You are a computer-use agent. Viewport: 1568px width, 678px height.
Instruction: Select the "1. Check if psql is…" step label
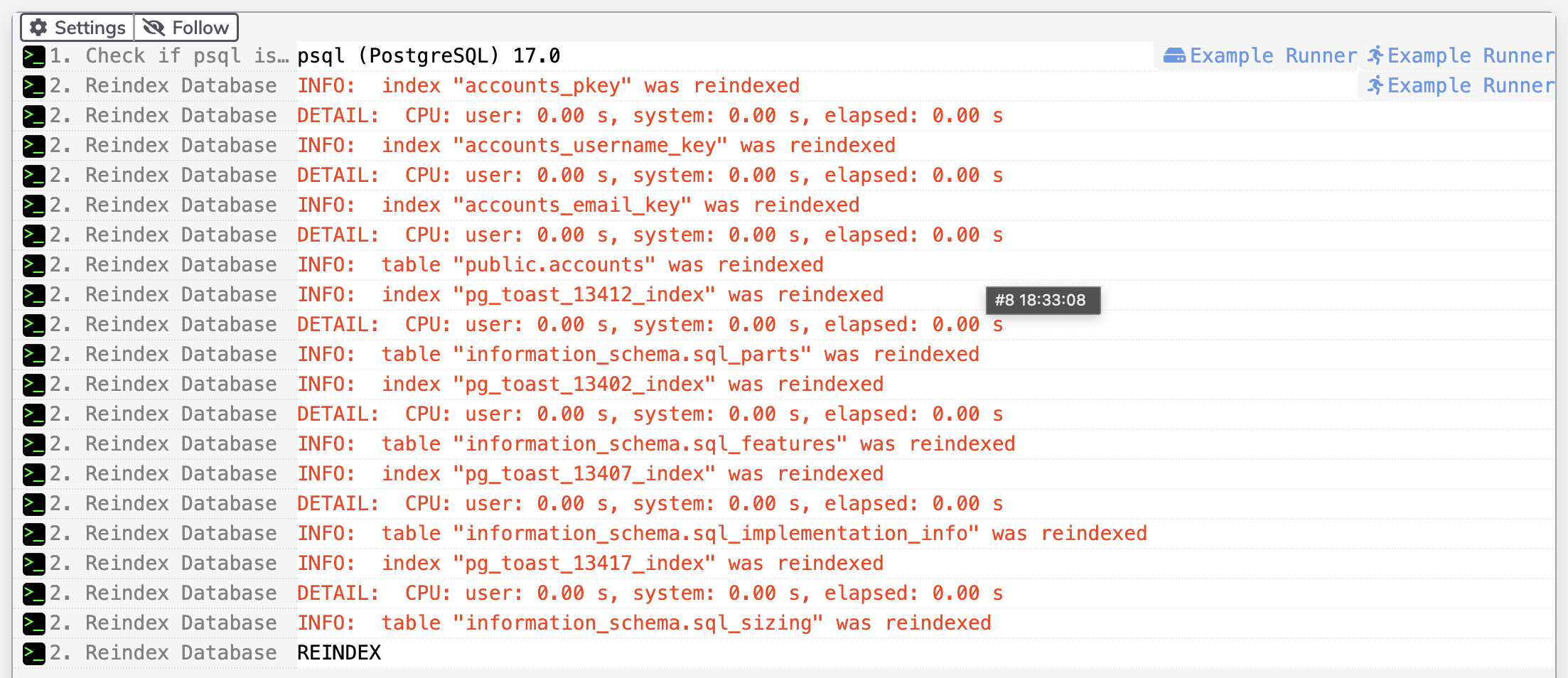(170, 55)
